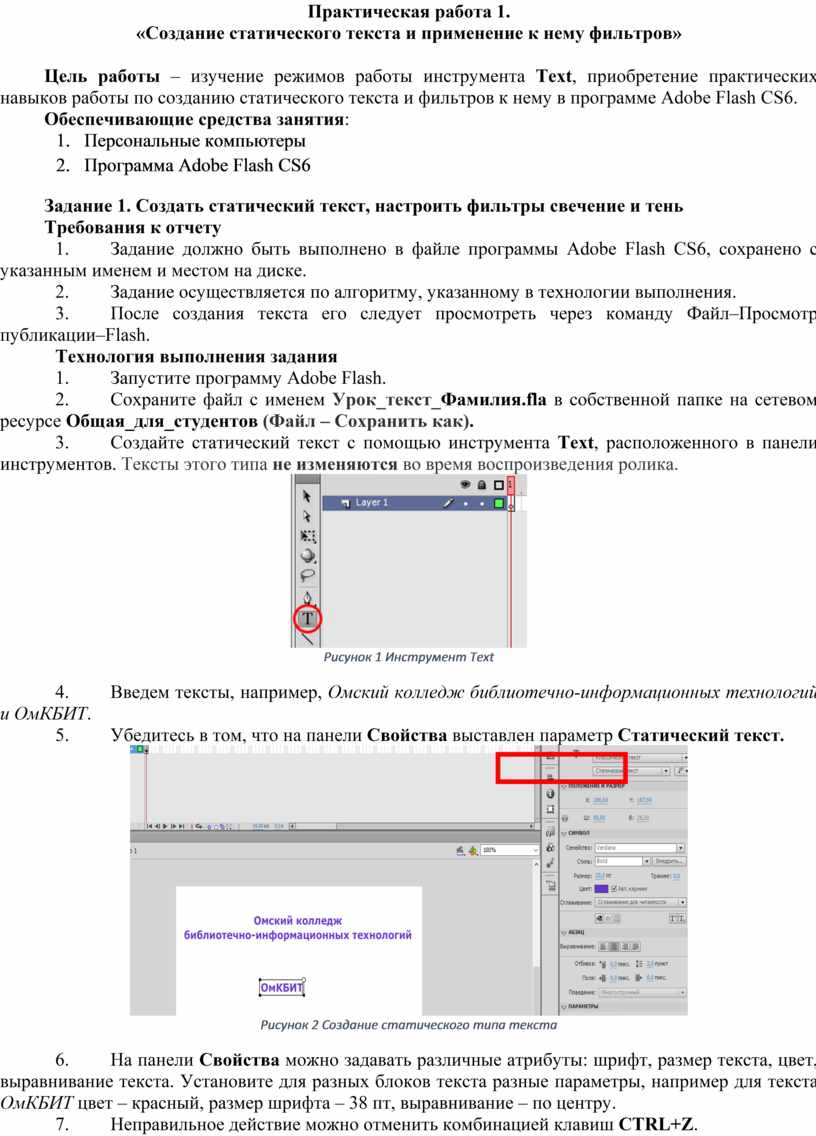Click the list item Персональные компьютеры
816x1136 pixels.
(x=194, y=141)
